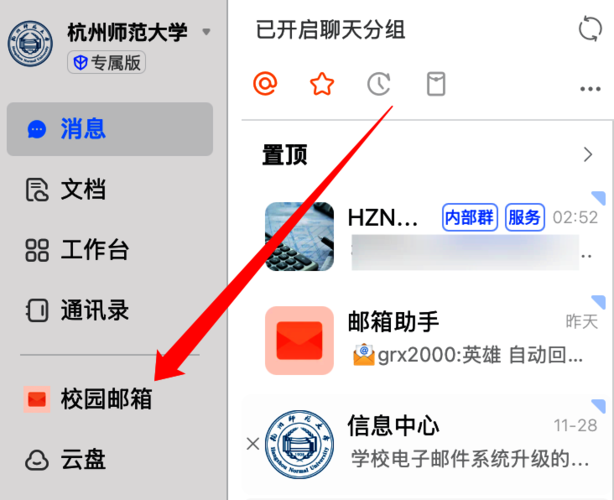Open the three-dot more options
The width and height of the screenshot is (614, 500).
point(590,89)
